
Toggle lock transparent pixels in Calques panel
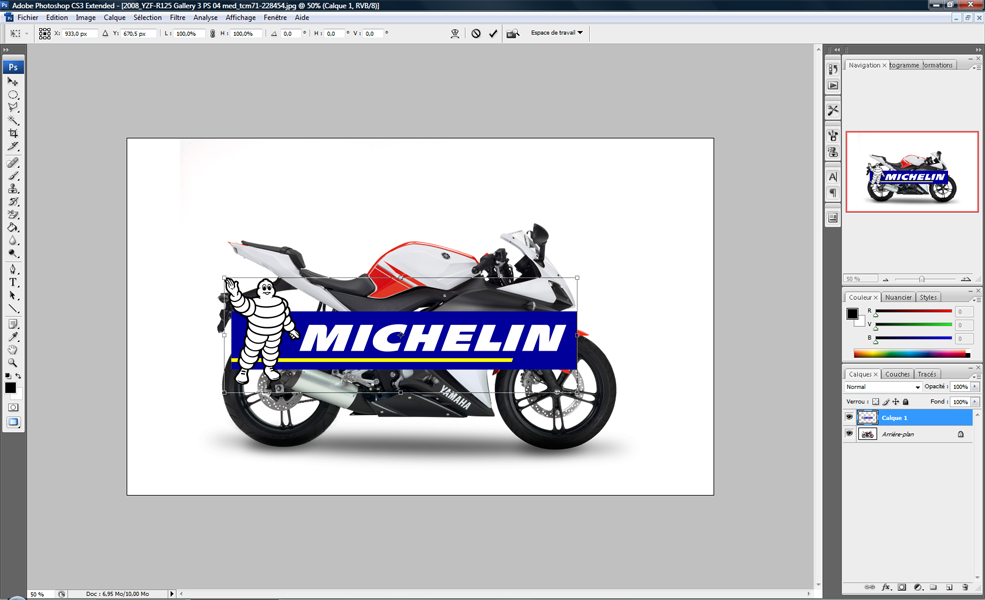tap(876, 401)
